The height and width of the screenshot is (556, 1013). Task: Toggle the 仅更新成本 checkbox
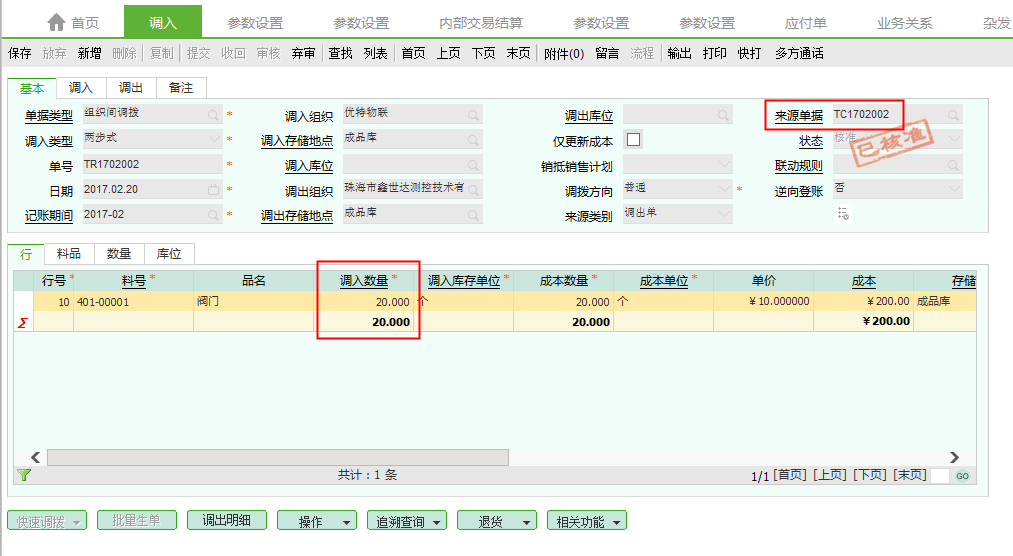coord(633,140)
